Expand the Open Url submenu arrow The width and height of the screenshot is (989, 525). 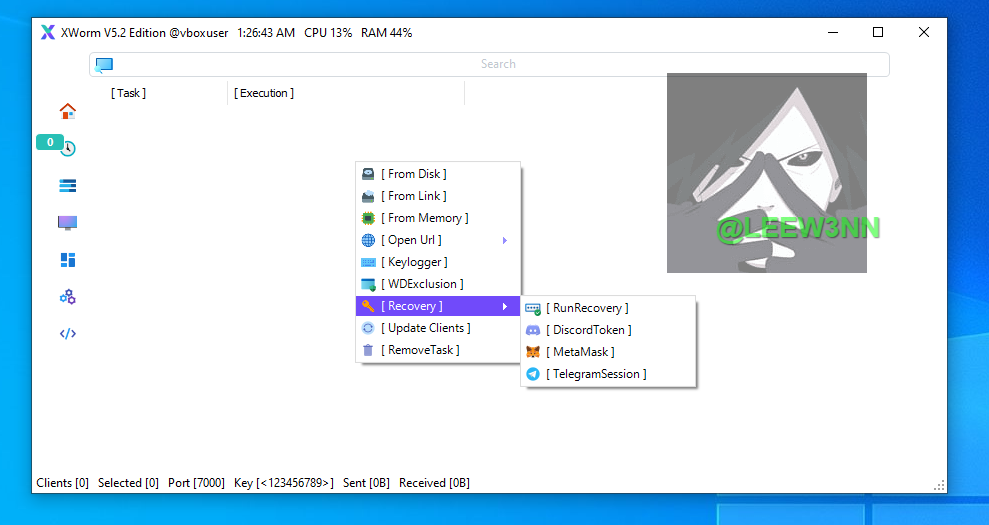[505, 240]
